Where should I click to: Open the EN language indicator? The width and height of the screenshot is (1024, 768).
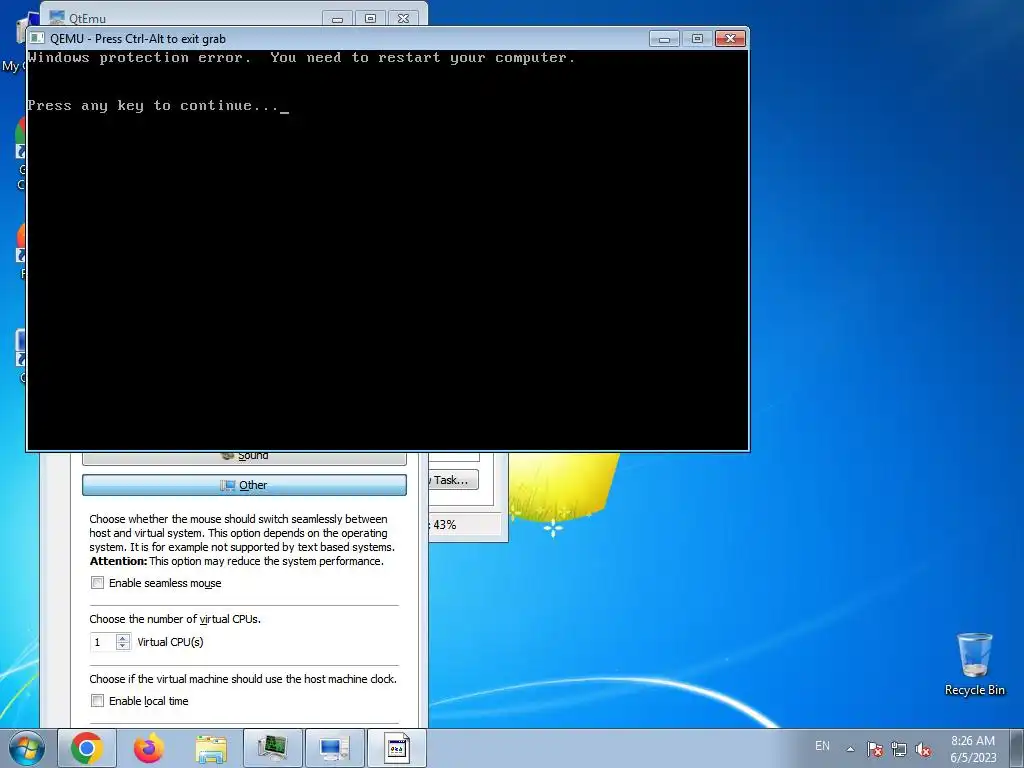[x=822, y=746]
